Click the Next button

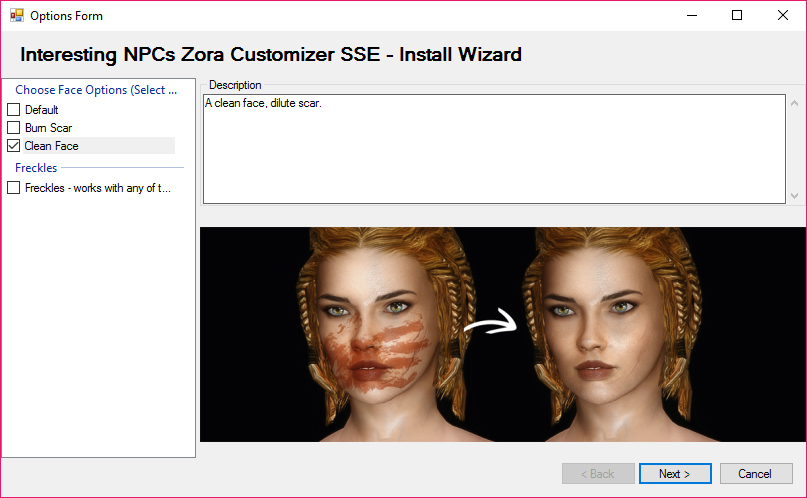tap(675, 473)
